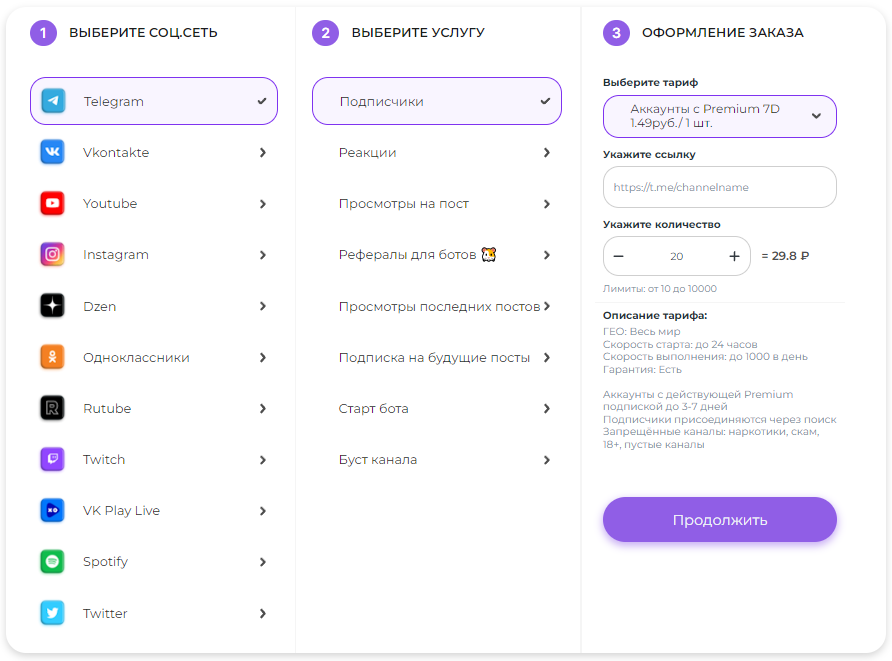
Task: Select the Одноклассники orange icon
Action: (x=53, y=357)
